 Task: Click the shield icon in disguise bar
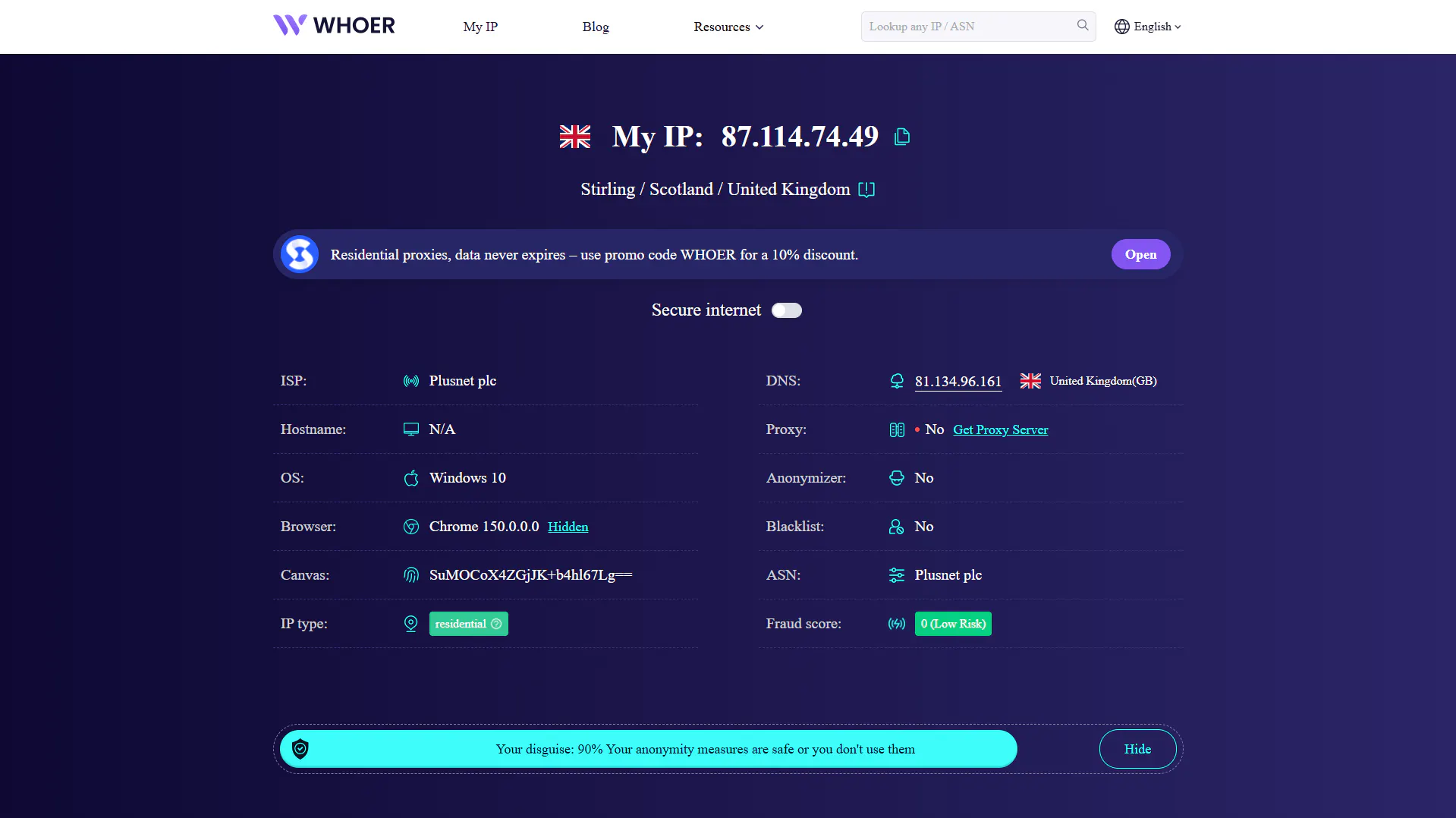(300, 749)
